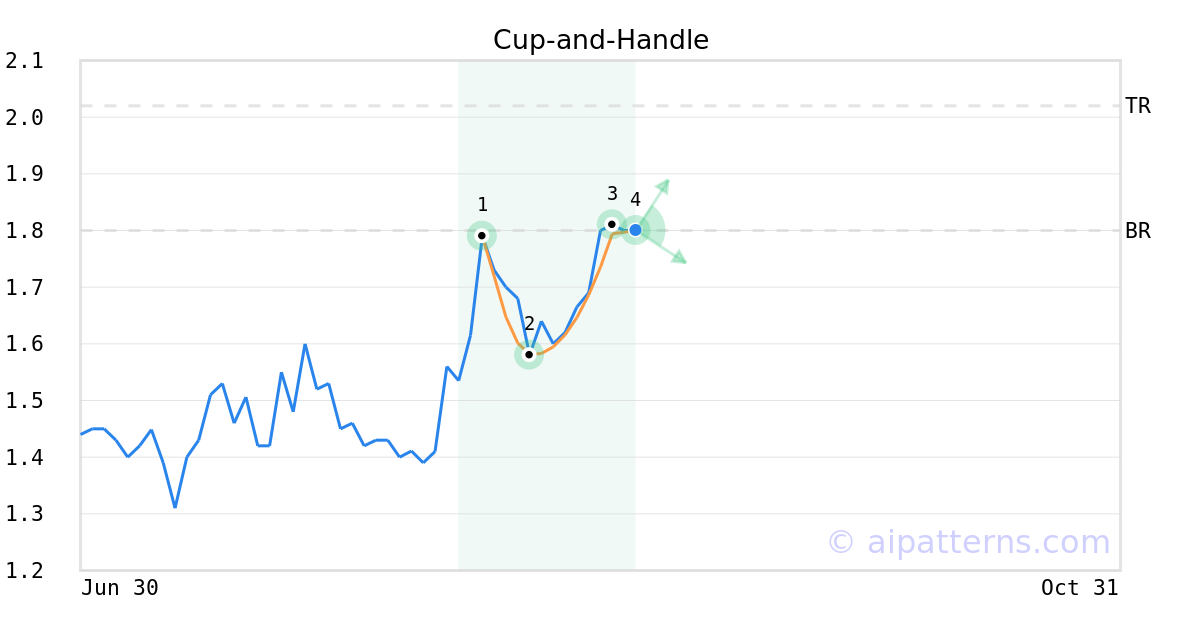
Task: Click the dashed TR resistance line
Action: click(x=600, y=106)
